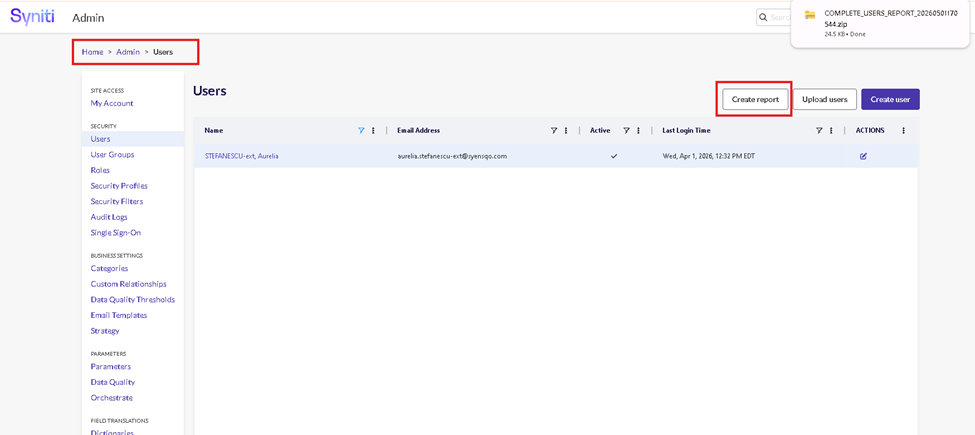Click the Create report button

(x=755, y=99)
